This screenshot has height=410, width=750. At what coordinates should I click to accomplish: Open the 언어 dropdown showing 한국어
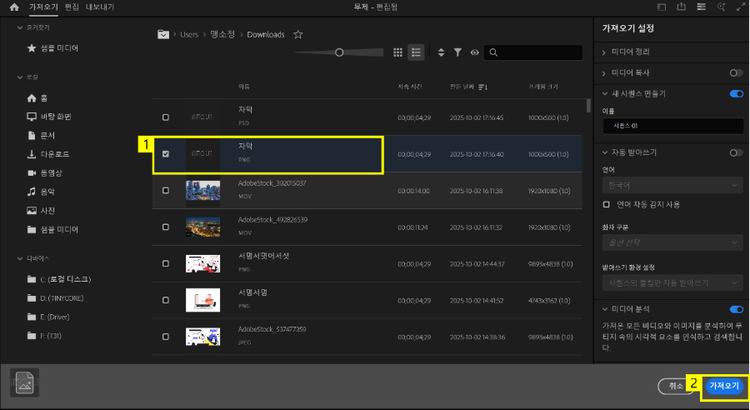tap(673, 185)
